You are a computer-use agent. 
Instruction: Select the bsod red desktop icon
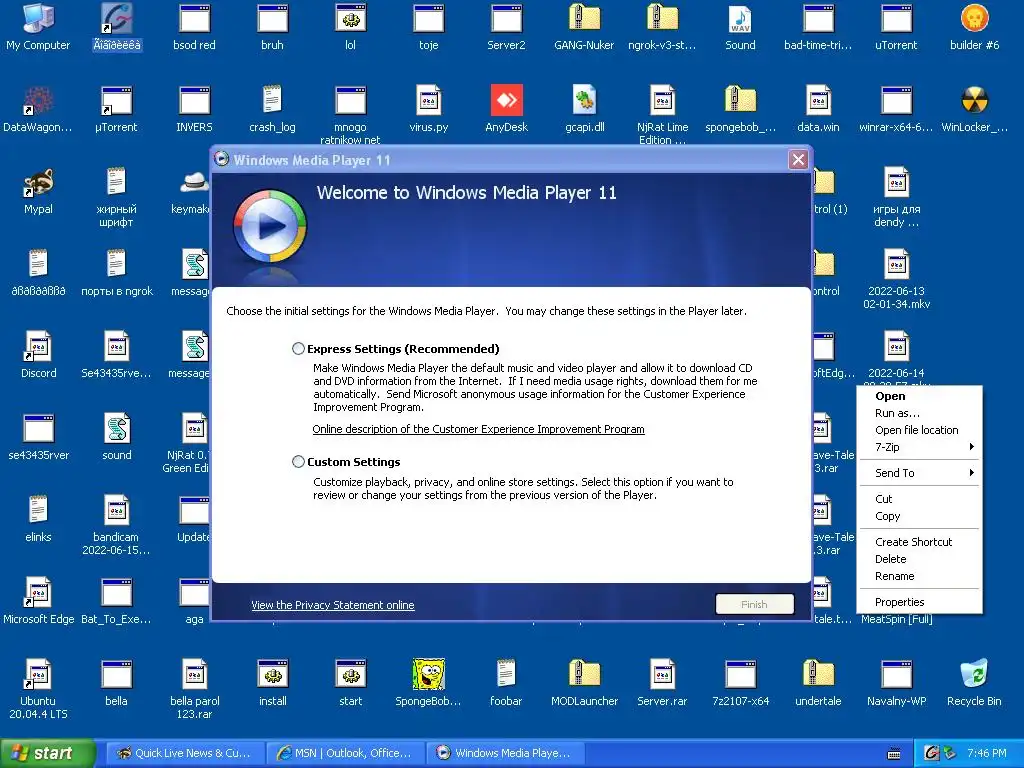pos(194,26)
